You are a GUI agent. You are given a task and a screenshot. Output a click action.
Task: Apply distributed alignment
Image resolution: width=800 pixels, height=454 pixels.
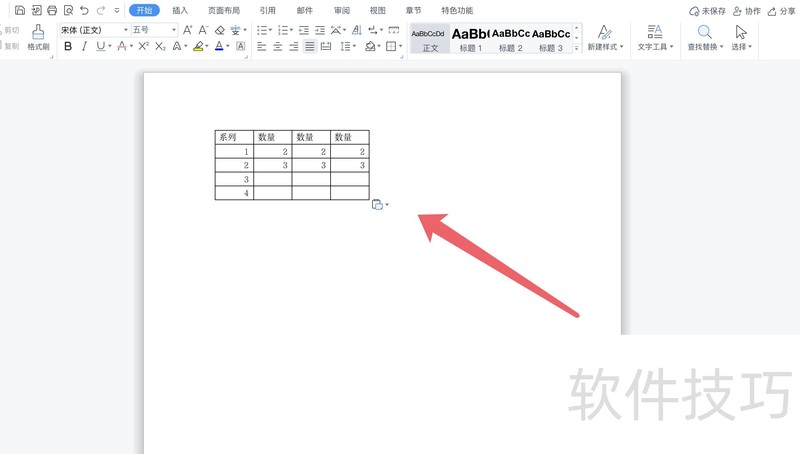pyautogui.click(x=326, y=46)
